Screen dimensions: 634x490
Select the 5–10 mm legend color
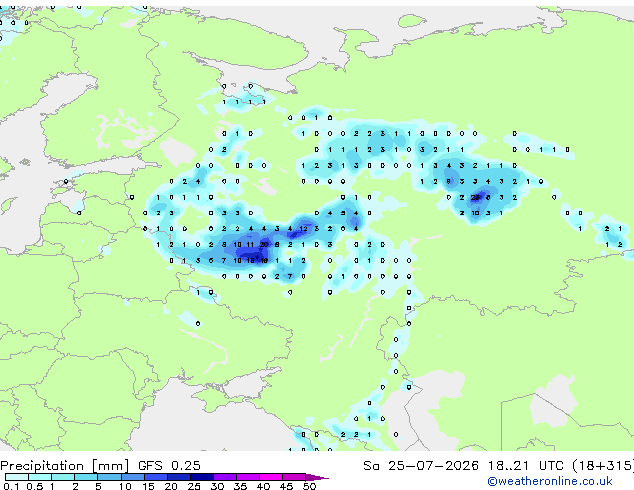pyautogui.click(x=109, y=477)
